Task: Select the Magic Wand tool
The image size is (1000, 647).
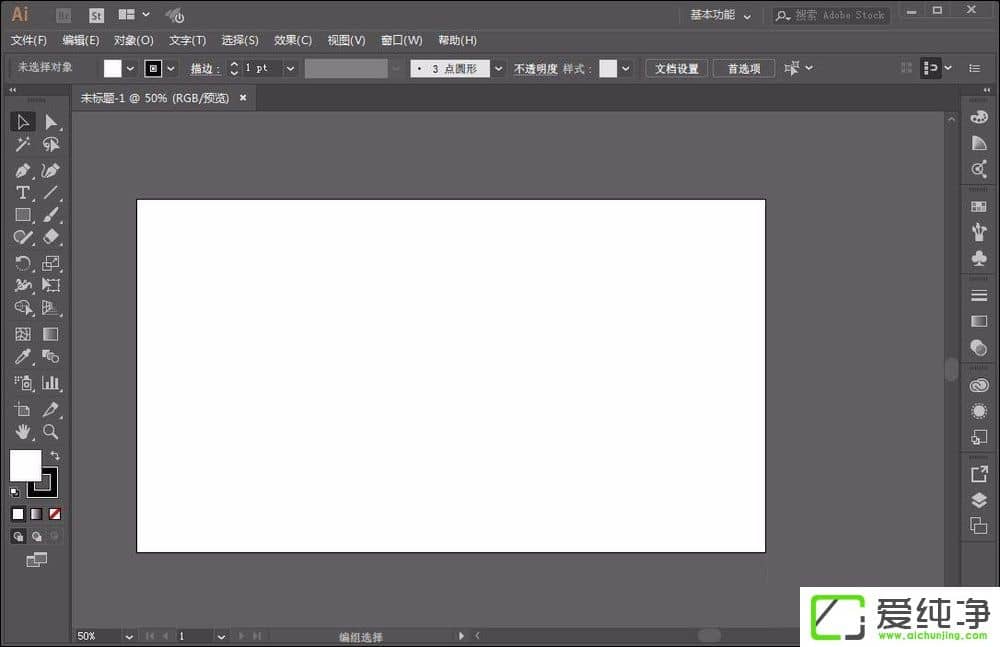Action: coord(22,145)
